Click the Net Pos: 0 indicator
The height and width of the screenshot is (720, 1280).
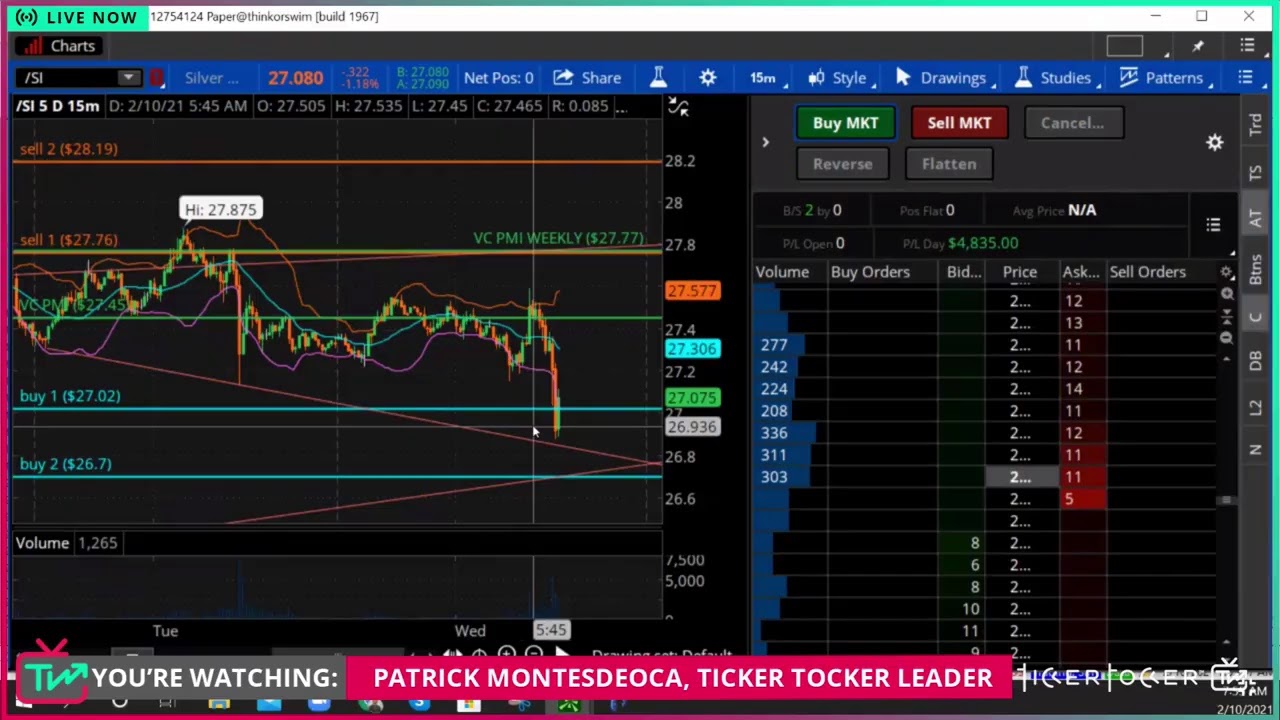point(498,78)
